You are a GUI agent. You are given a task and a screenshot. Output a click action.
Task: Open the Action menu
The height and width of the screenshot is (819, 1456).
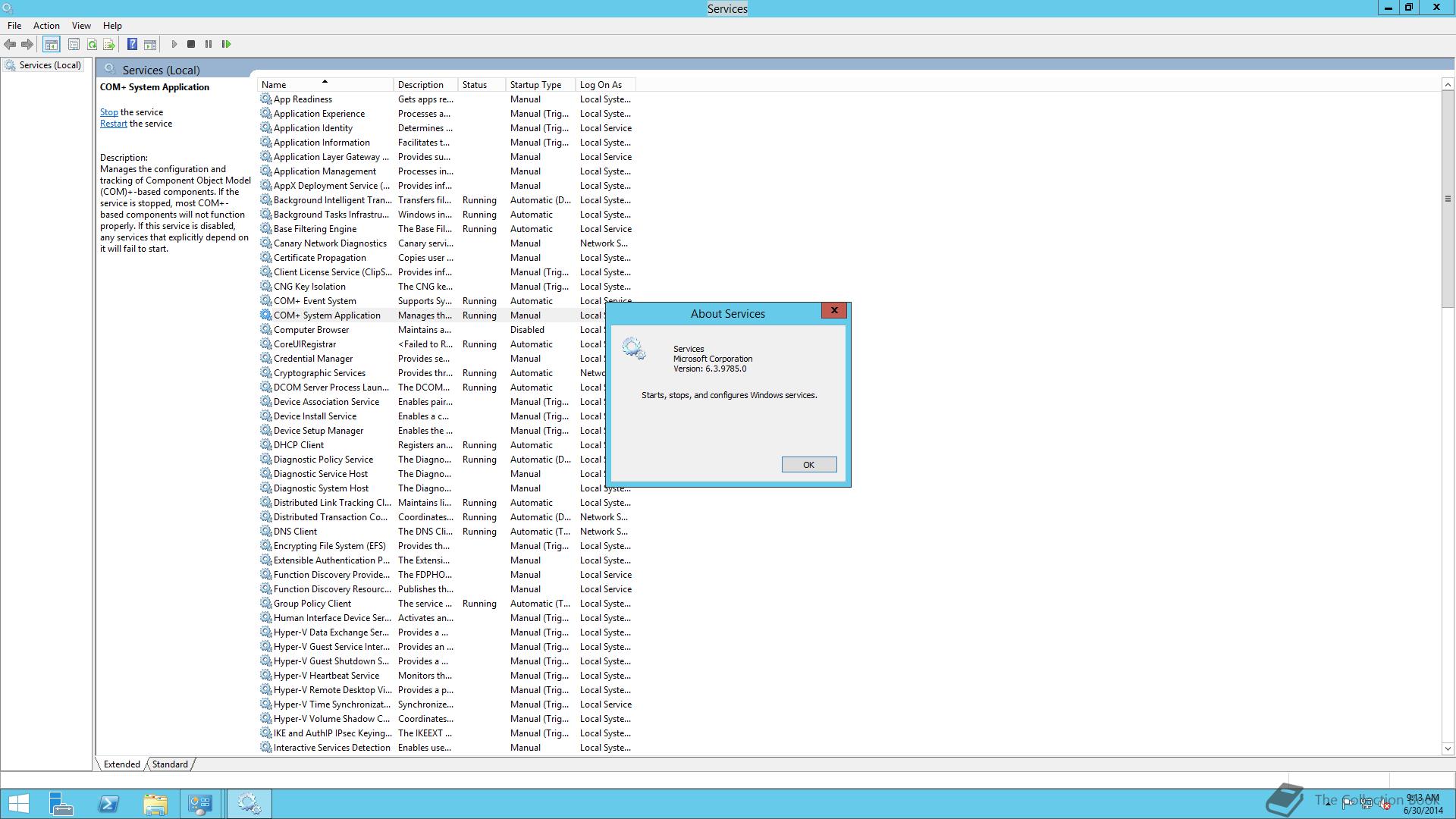(x=46, y=25)
